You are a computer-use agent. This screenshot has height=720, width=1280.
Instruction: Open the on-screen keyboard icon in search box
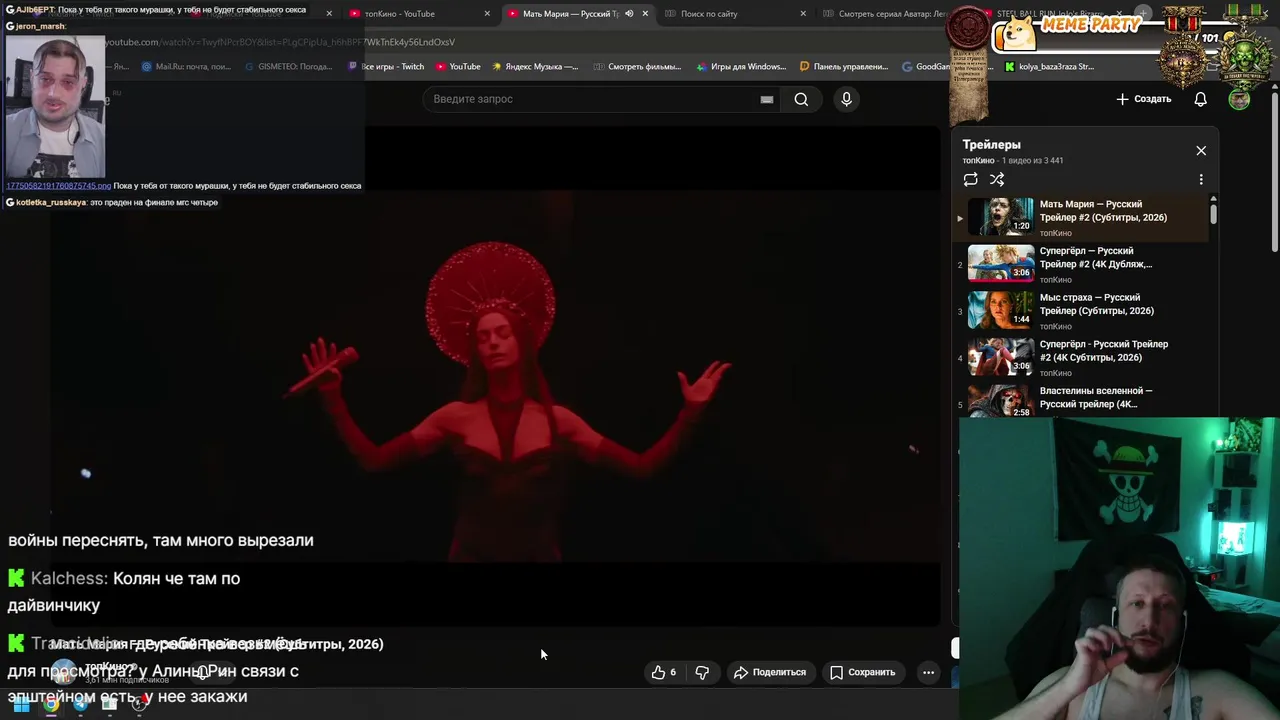767,99
